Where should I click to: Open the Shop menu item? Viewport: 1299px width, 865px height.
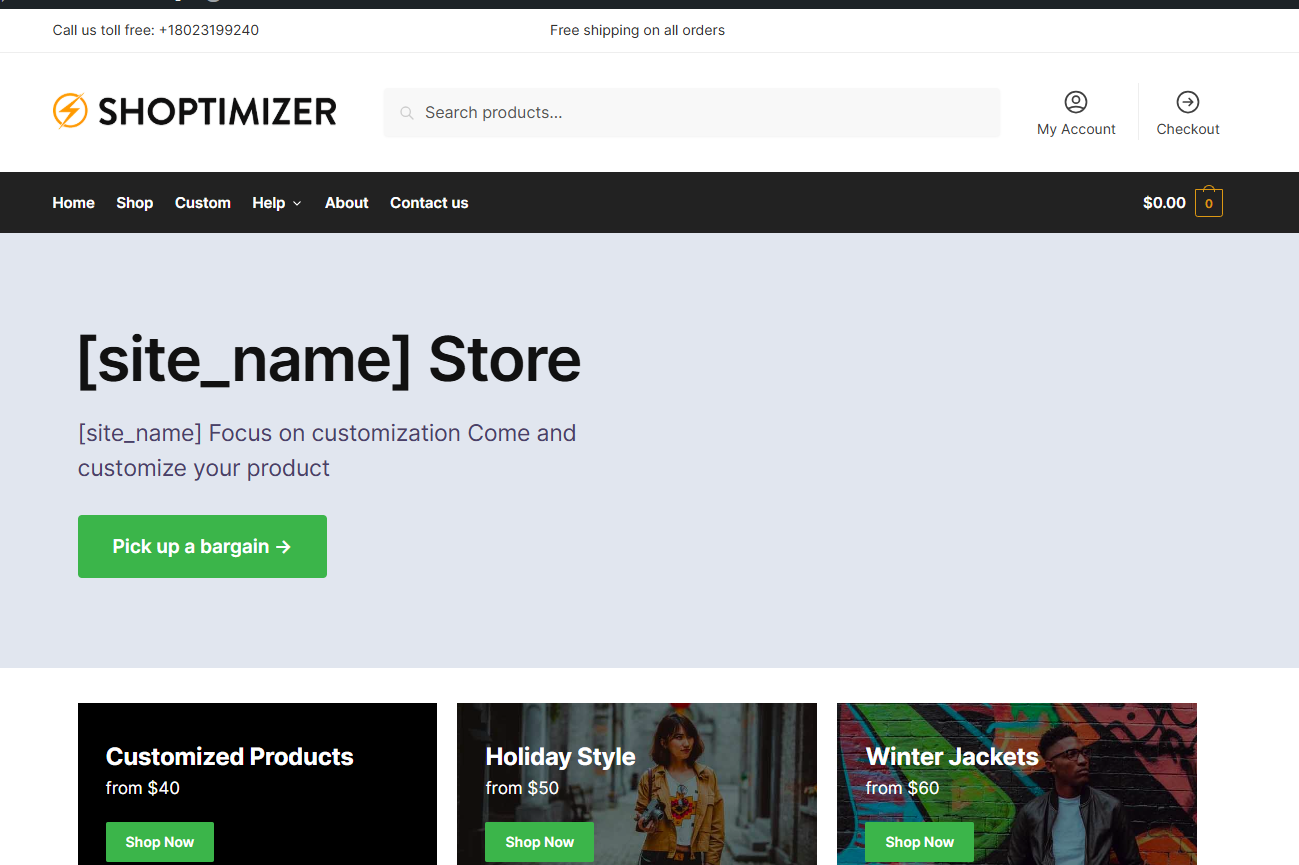click(x=135, y=202)
